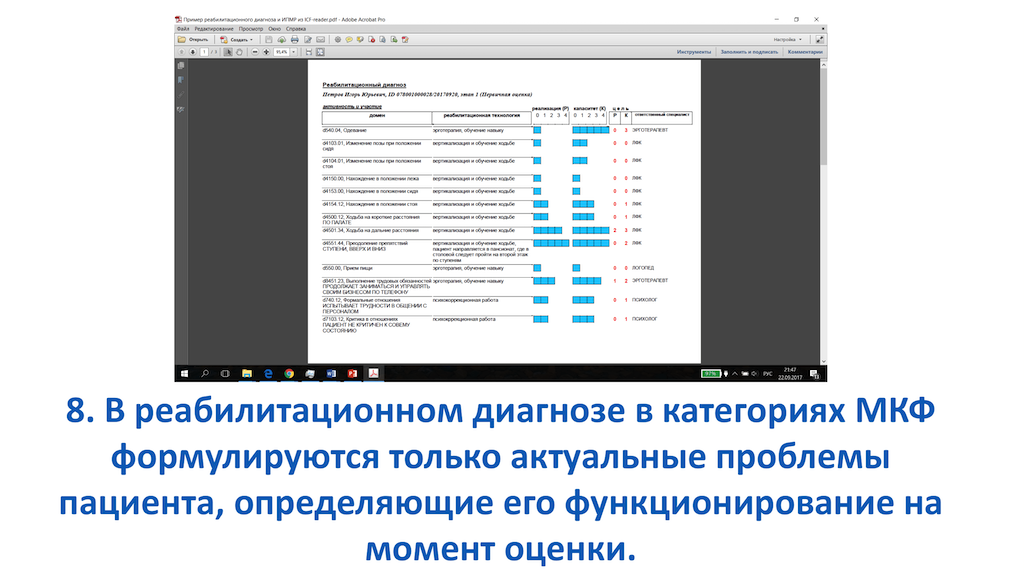Open the Окно menu

[x=274, y=29]
